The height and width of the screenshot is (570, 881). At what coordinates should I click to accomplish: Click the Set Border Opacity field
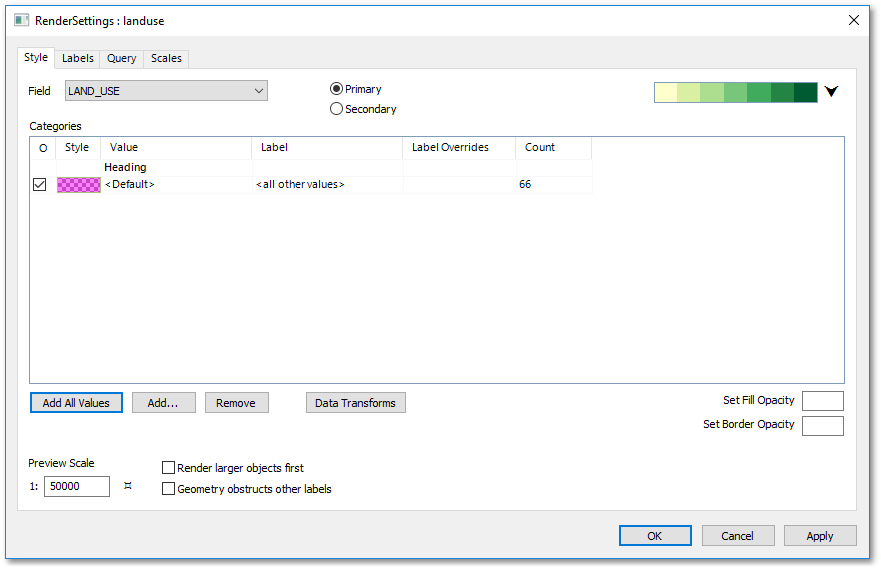(x=823, y=426)
